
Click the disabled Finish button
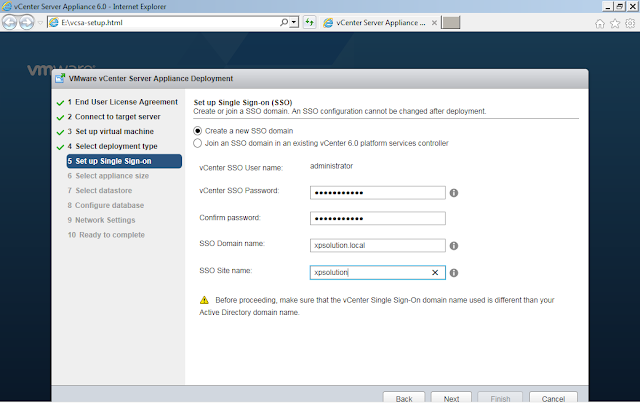pos(500,398)
